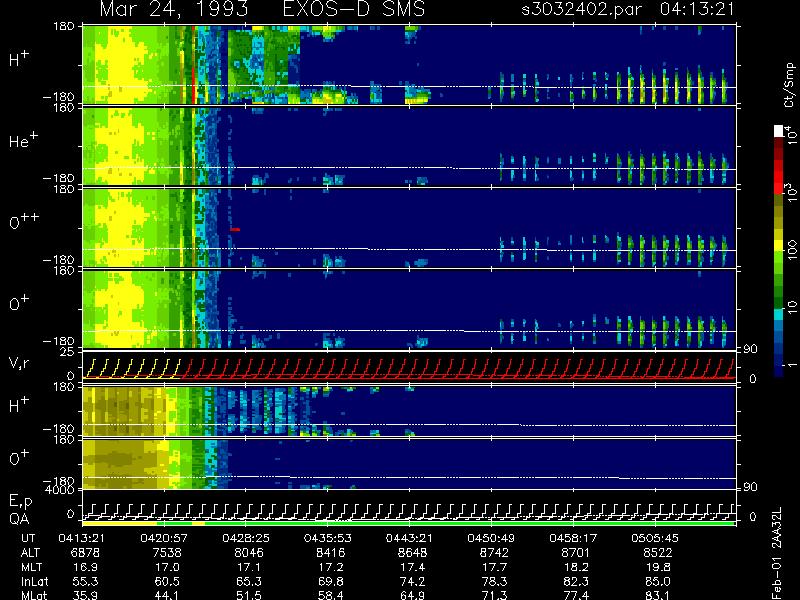
Task: Click the V,r axis tick value '25'
Action: pyautogui.click(x=68, y=352)
